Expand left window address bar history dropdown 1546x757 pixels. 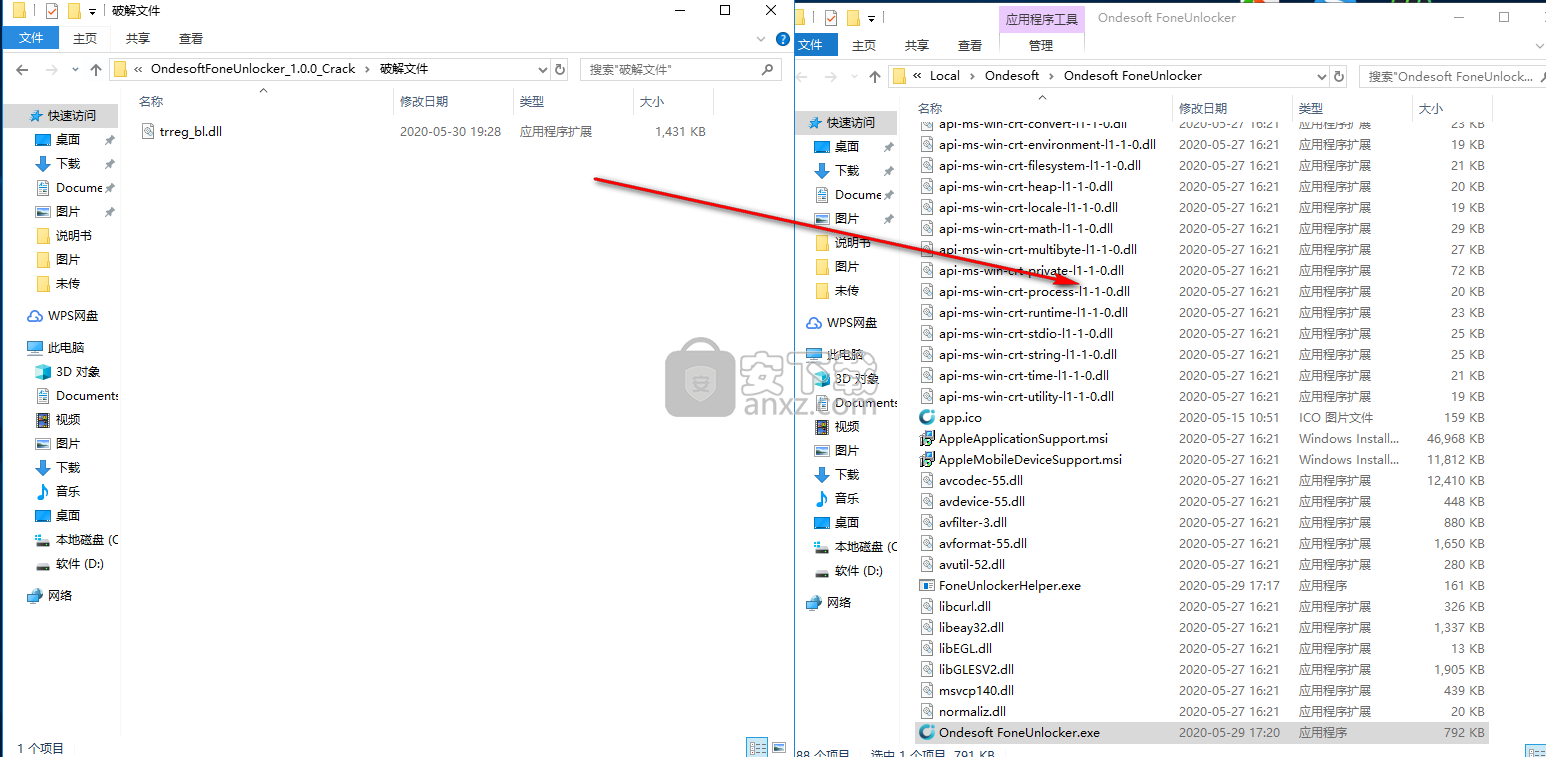click(543, 70)
